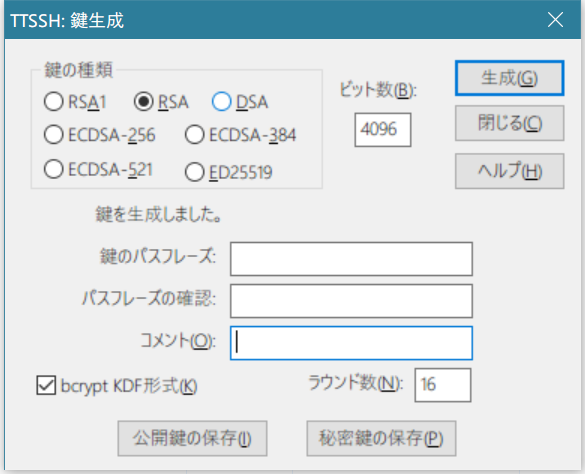Click the 閉じる(C) close button

[x=509, y=123]
